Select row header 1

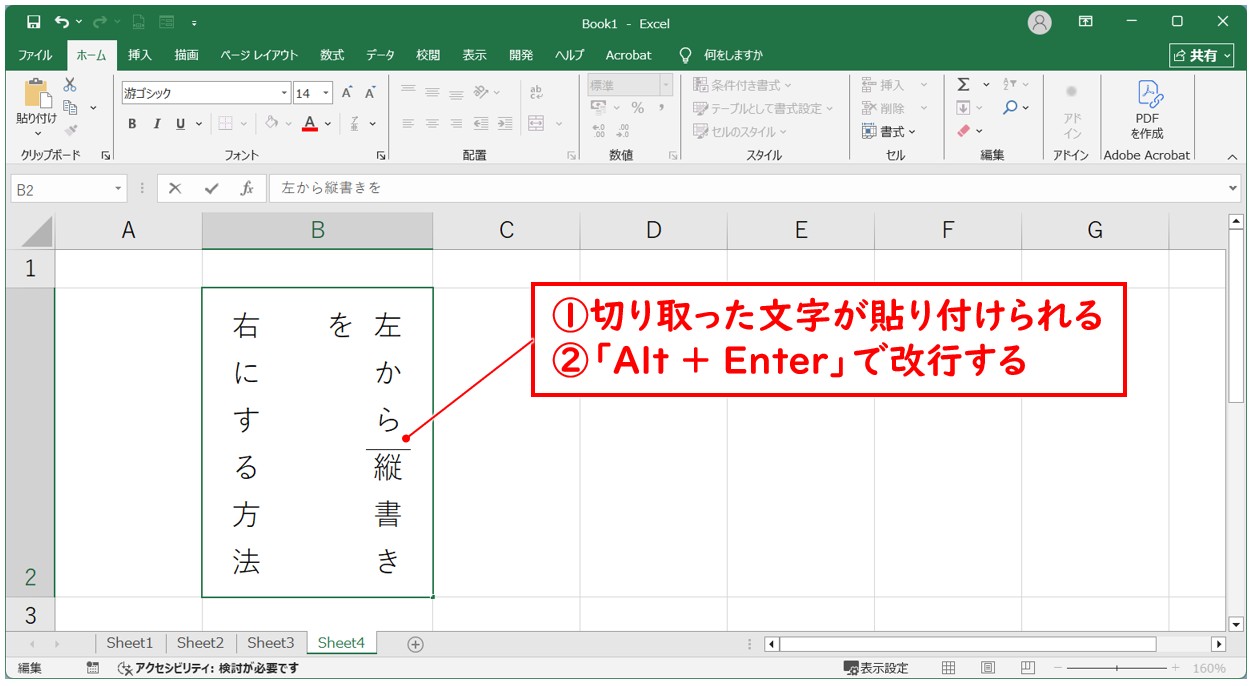[28, 268]
